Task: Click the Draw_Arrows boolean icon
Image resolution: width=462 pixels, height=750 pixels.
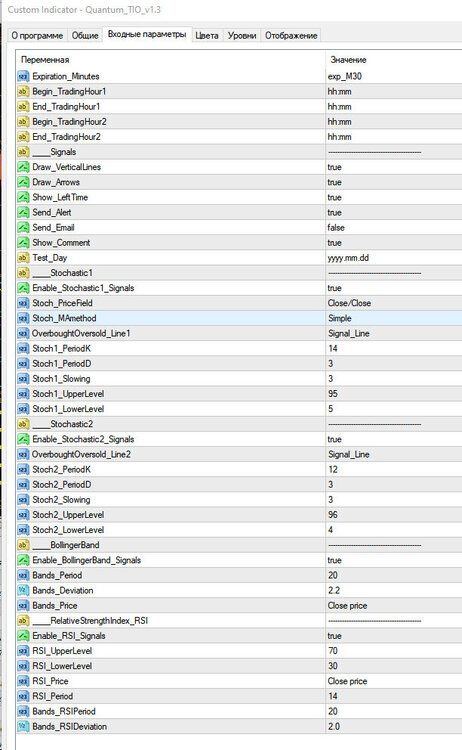Action: 23,182
